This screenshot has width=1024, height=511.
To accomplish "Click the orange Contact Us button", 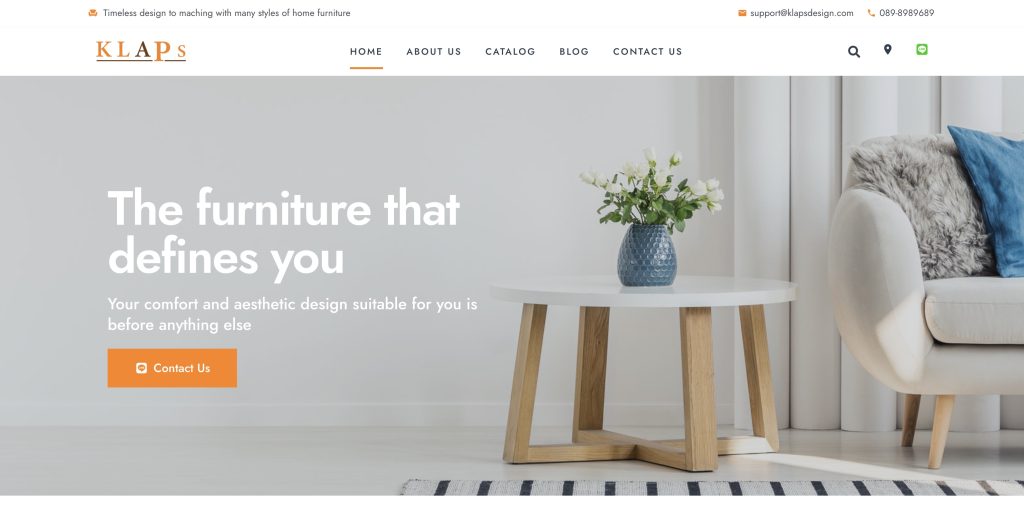I will click(x=172, y=368).
